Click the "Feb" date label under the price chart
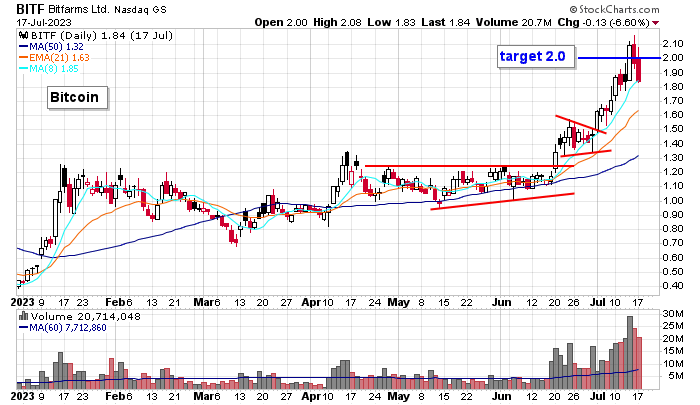Image resolution: width=700 pixels, height=405 pixels. pyautogui.click(x=115, y=302)
